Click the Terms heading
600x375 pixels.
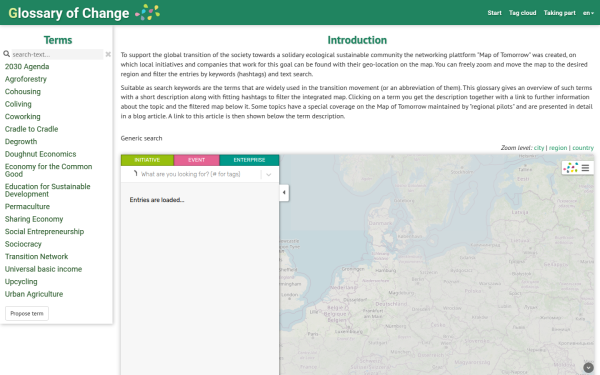[x=58, y=40]
